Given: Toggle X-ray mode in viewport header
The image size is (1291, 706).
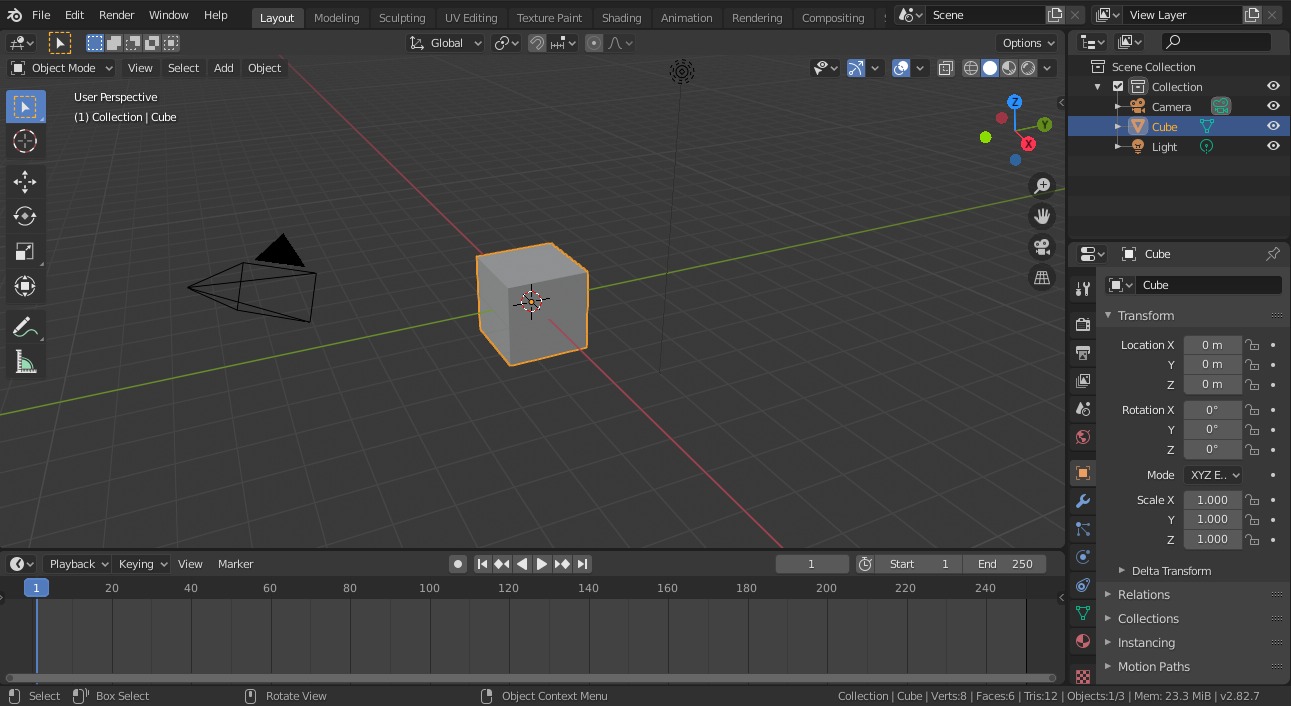Looking at the screenshot, I should click(x=946, y=68).
